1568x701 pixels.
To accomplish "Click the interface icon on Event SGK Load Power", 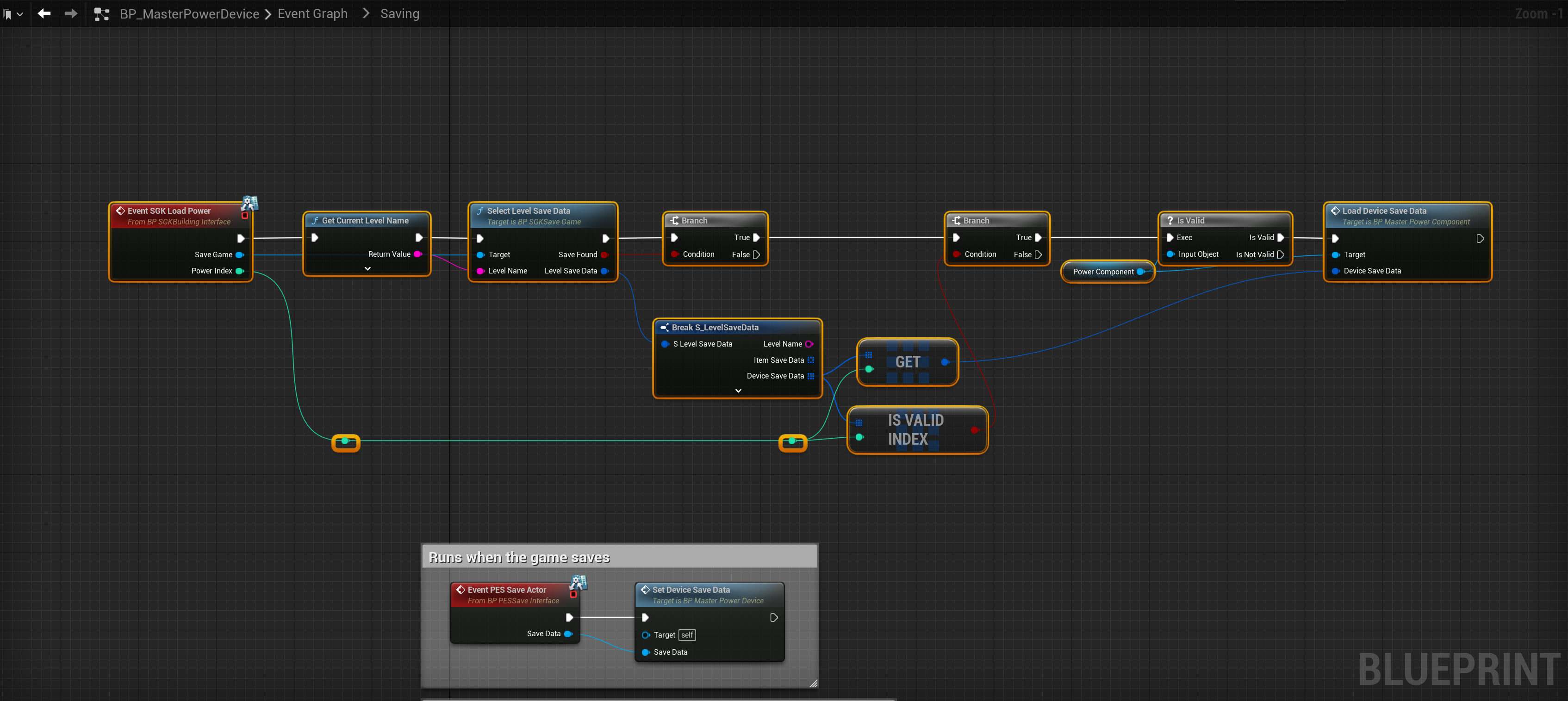I will (249, 203).
